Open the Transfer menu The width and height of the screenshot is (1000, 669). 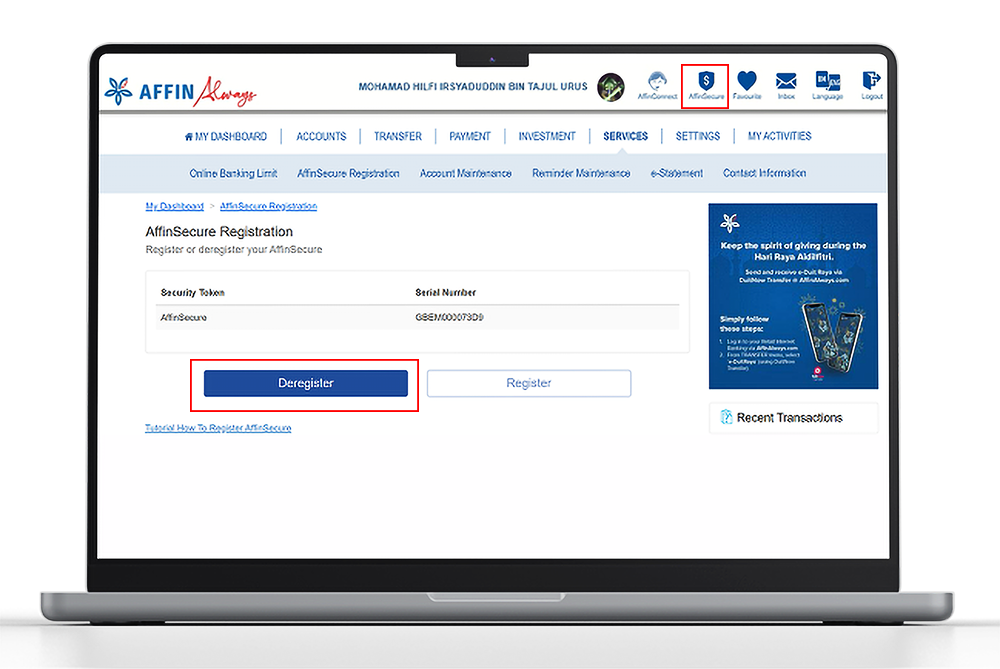(398, 136)
